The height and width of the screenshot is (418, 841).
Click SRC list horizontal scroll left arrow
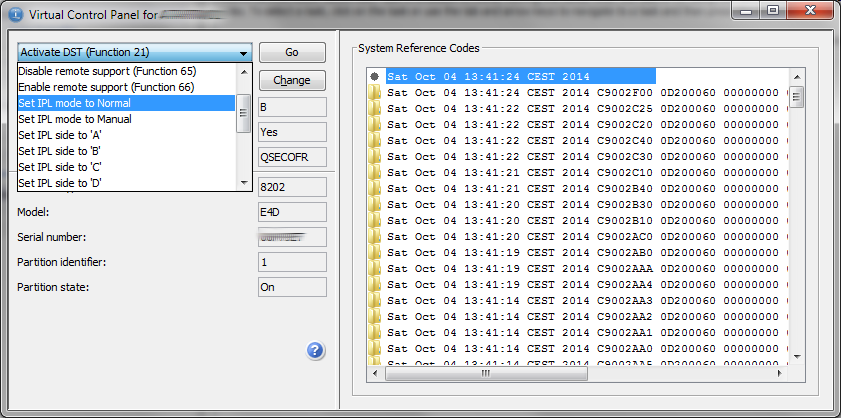pyautogui.click(x=375, y=373)
